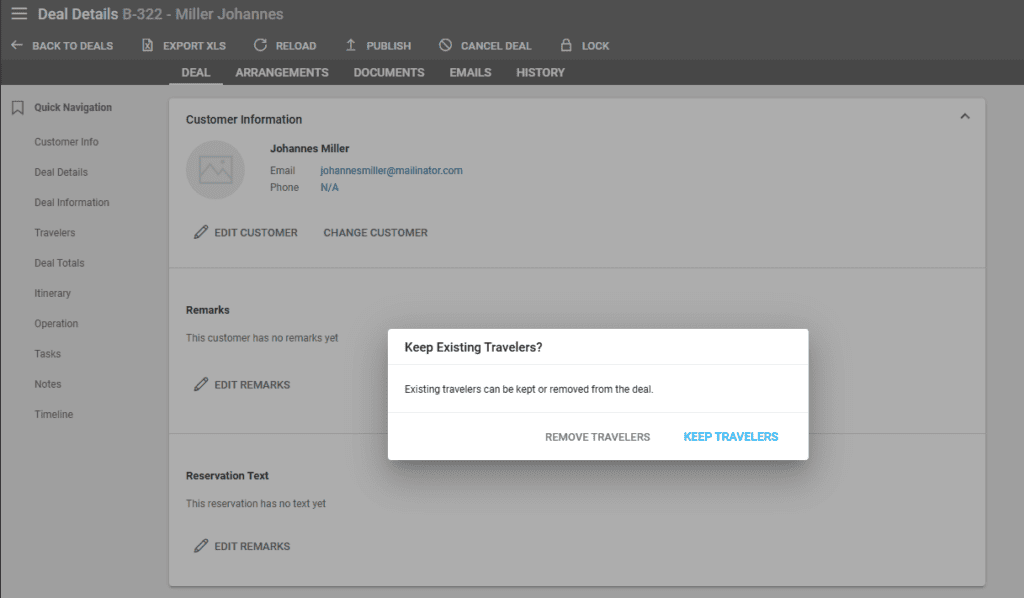The image size is (1024, 598).
Task: Click the Cancel Deal prohibited icon
Action: tap(445, 46)
